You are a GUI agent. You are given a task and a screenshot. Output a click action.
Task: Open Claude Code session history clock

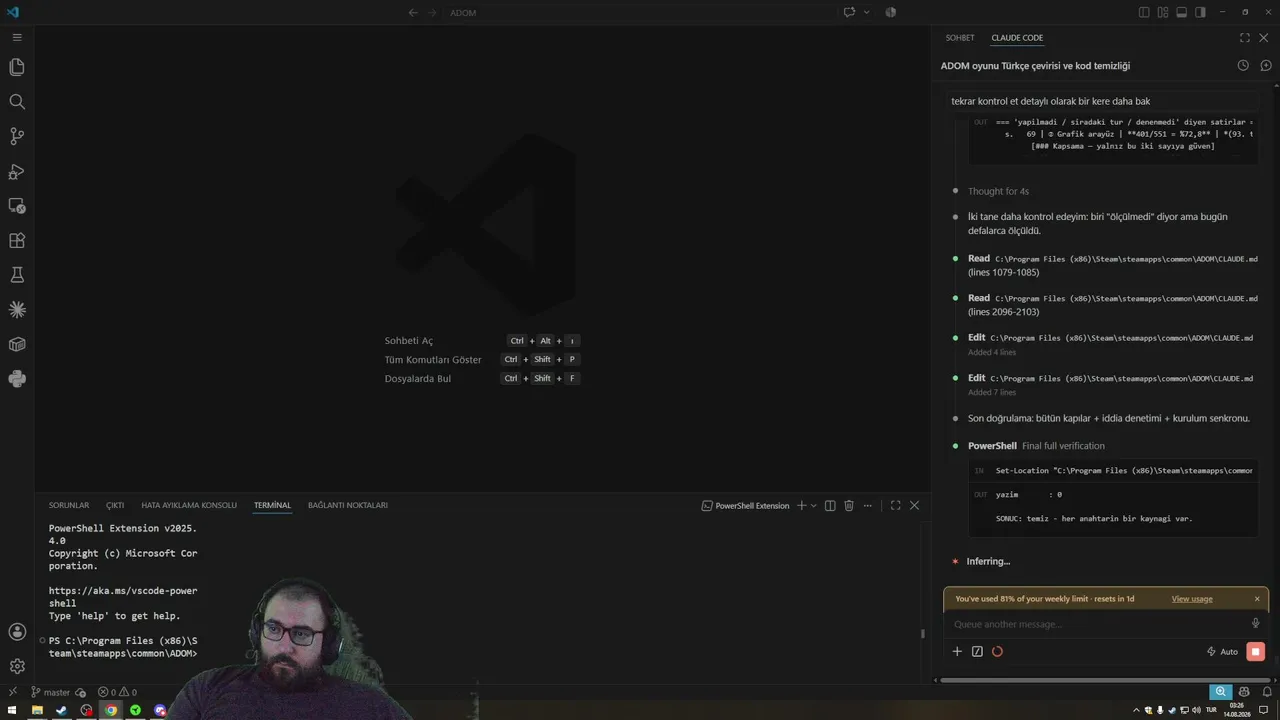(1243, 65)
